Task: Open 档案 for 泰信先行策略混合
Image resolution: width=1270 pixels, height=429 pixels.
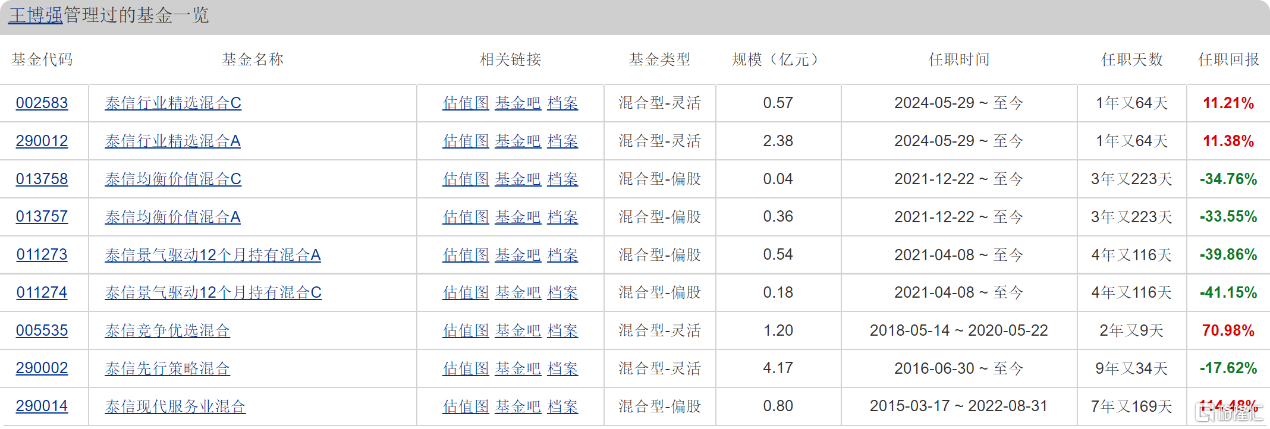Action: coord(563,369)
